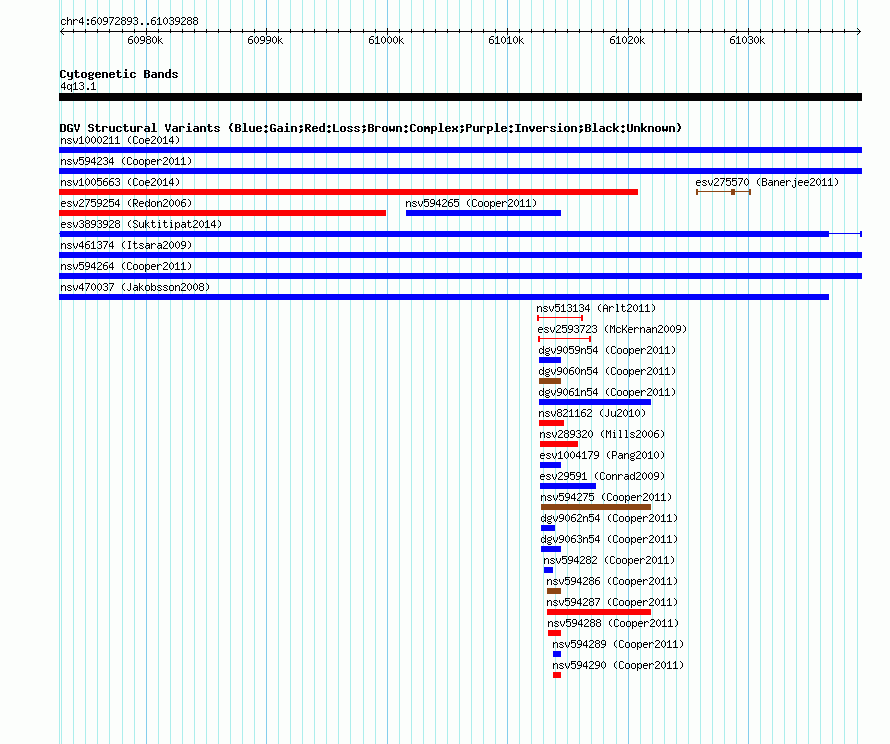Open nsv470037 (Jakobsson2008) label
The width and height of the screenshot is (890, 744).
(x=135, y=287)
